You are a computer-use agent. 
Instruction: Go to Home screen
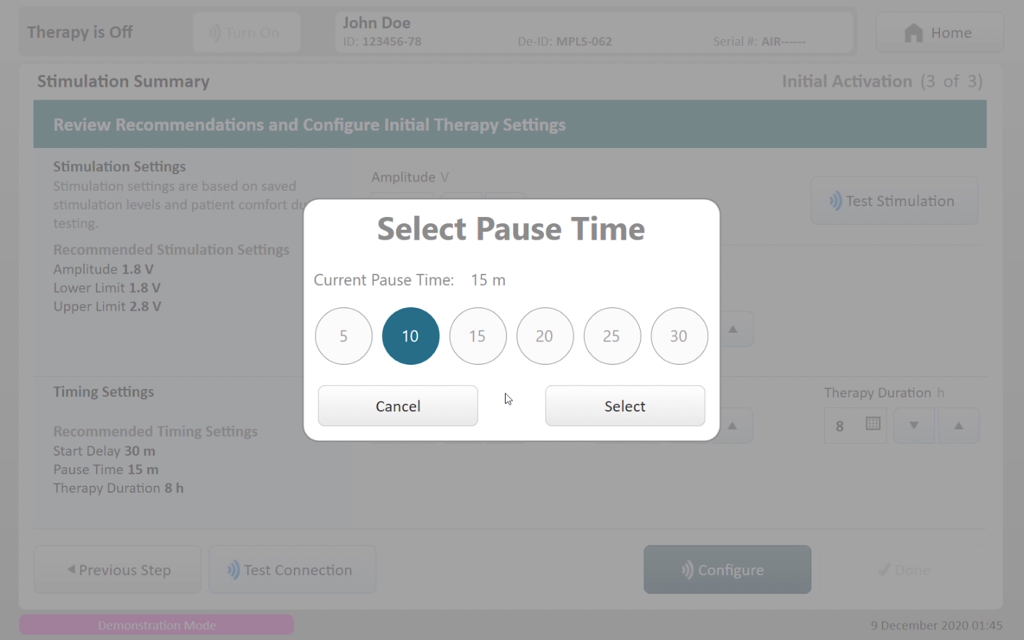tap(939, 32)
